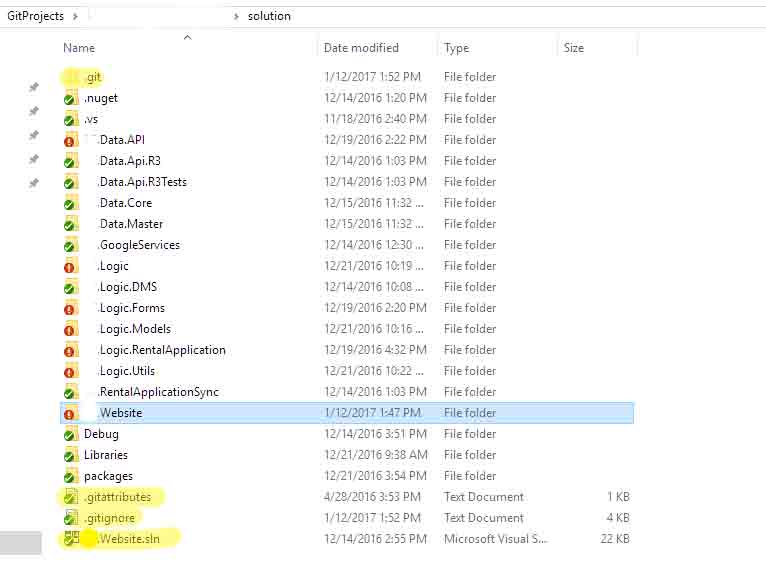Click the 11/18/2016 2:40 PM date cell
Image resolution: width=766 pixels, height=584 pixels.
tap(375, 119)
